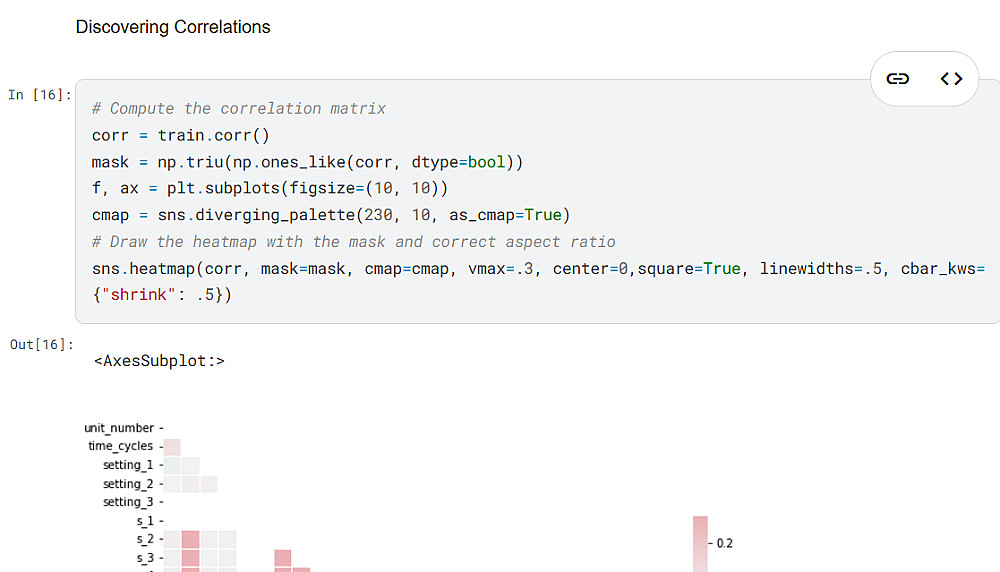
Task: Click the dark pink cell in s_2 row
Action: point(191,539)
